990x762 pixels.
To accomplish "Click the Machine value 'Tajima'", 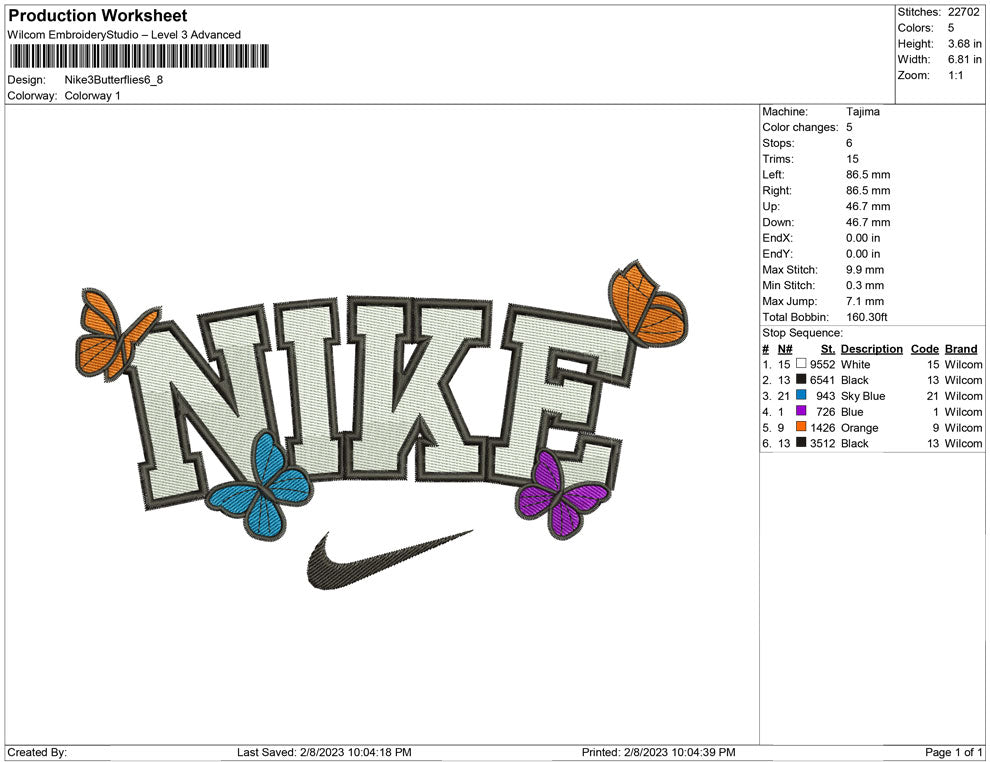I will point(862,111).
